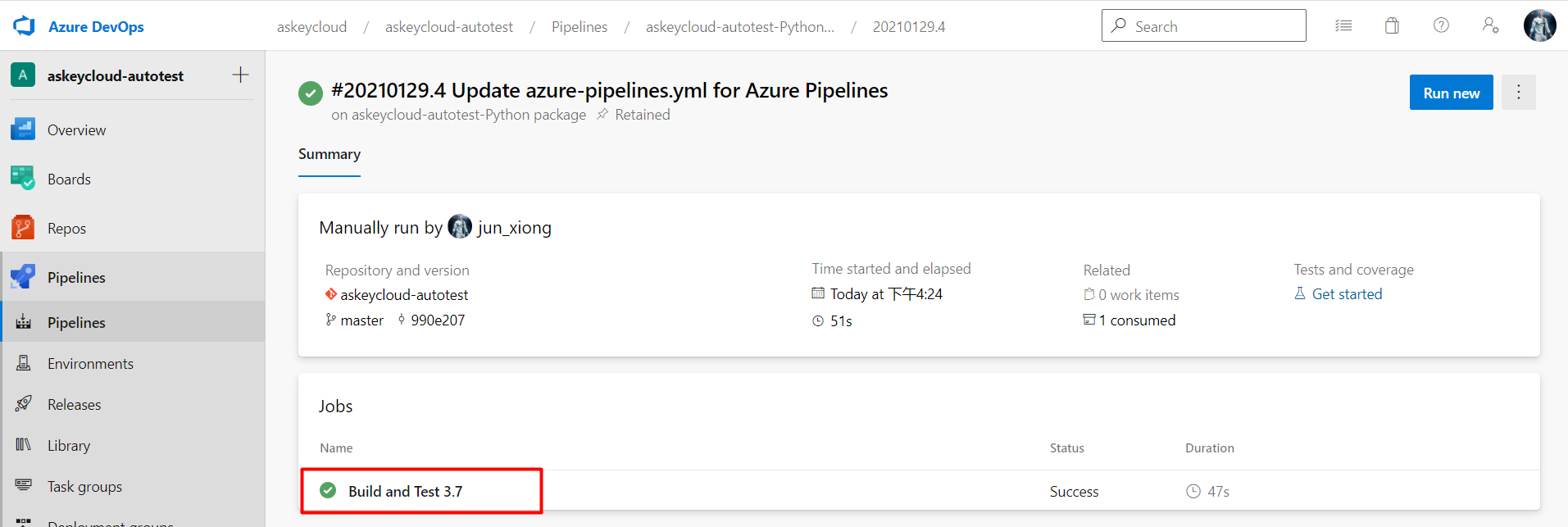
Task: Open Environments in the sidebar
Action: 90,364
